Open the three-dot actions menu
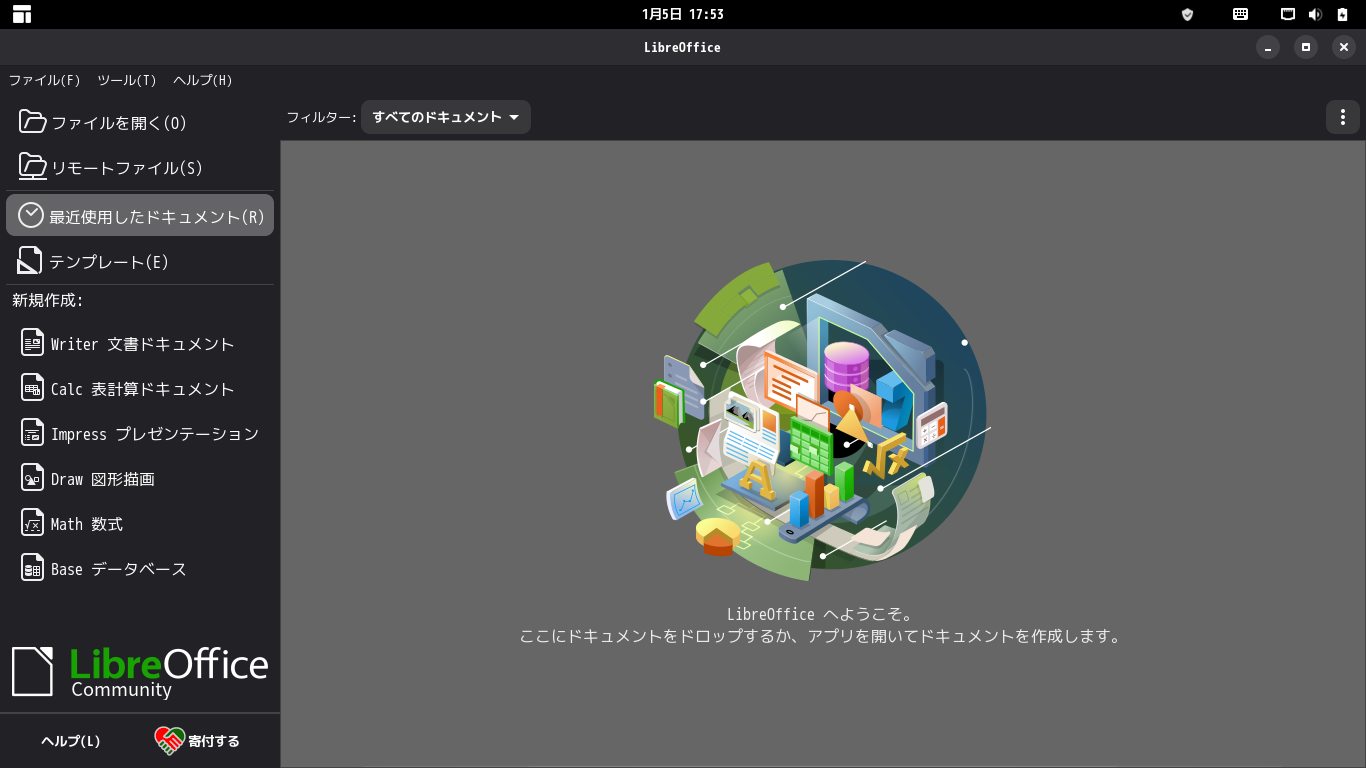 [1342, 117]
